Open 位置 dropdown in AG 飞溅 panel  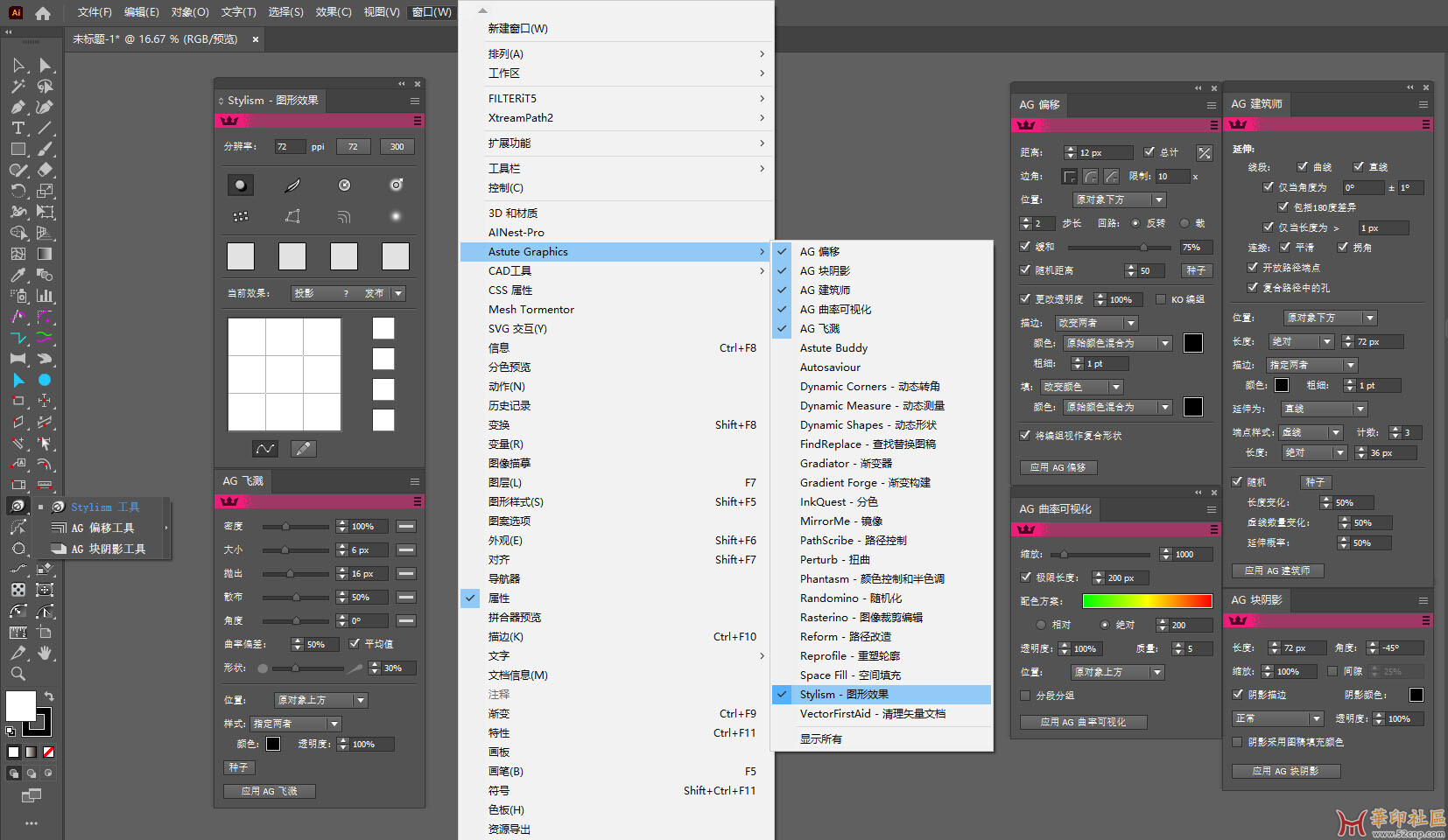(x=321, y=700)
